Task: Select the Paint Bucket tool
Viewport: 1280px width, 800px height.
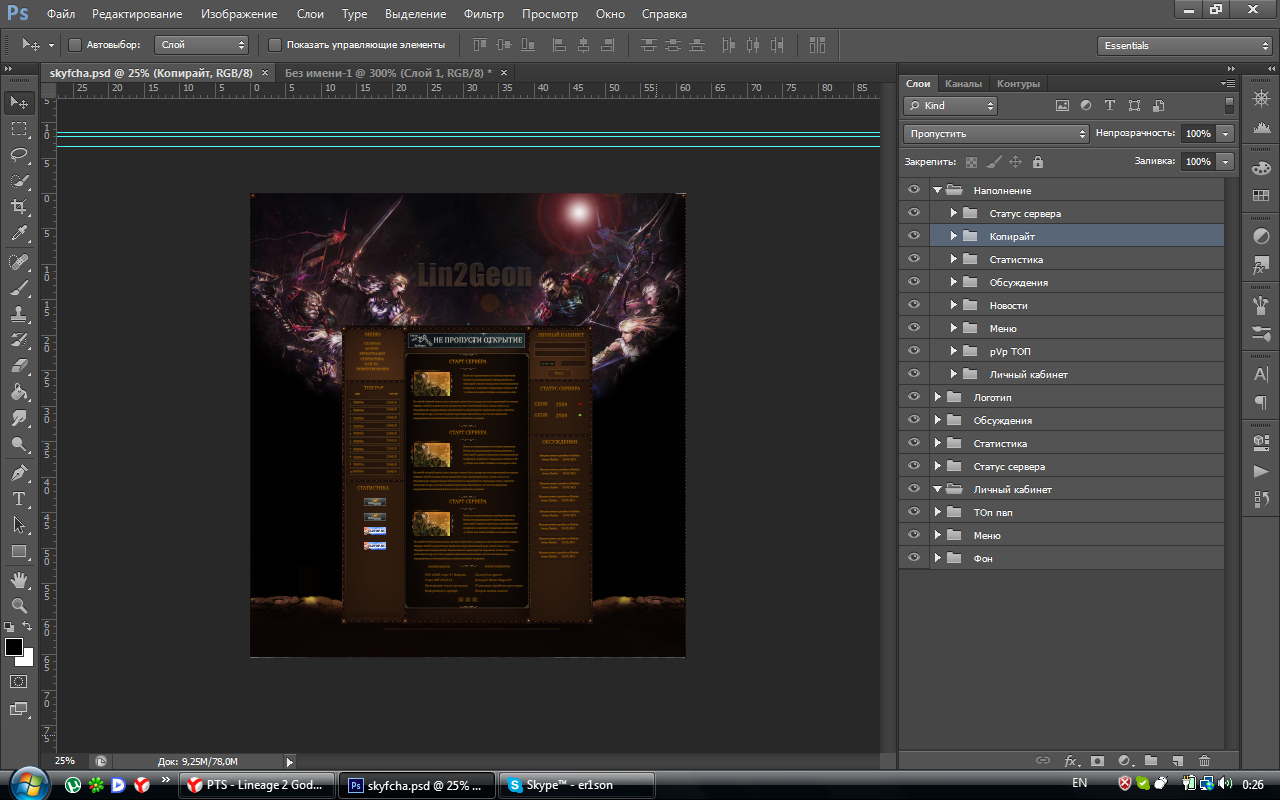Action: click(19, 392)
